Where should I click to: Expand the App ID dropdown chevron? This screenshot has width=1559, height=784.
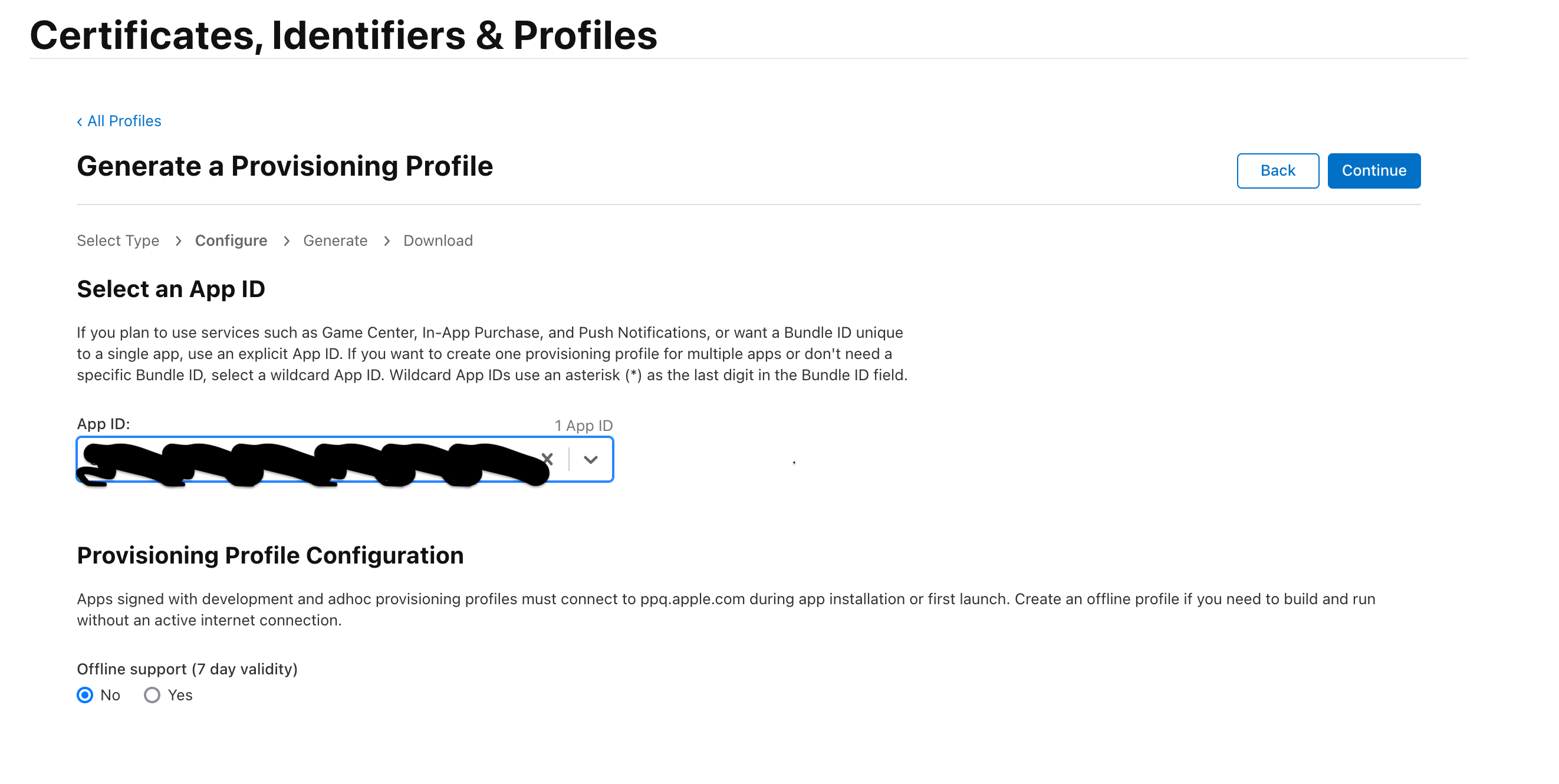tap(591, 460)
